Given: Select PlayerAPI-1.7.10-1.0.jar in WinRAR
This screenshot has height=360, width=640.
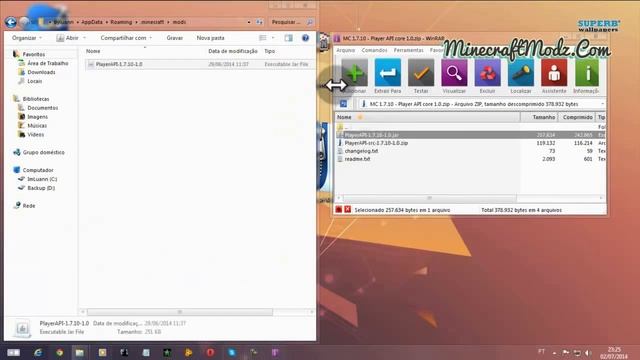Looking at the screenshot, I should 471,135.
